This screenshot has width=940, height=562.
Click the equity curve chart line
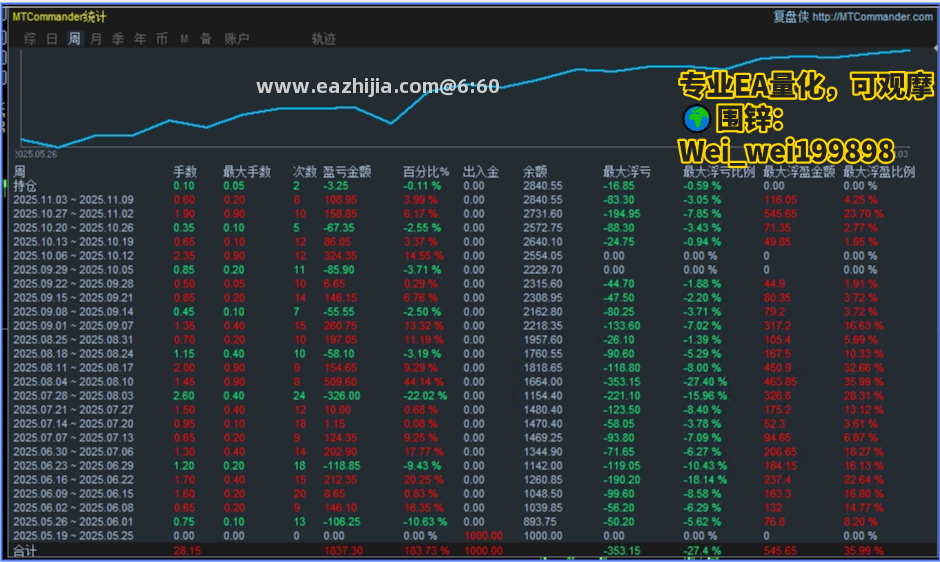point(465,98)
